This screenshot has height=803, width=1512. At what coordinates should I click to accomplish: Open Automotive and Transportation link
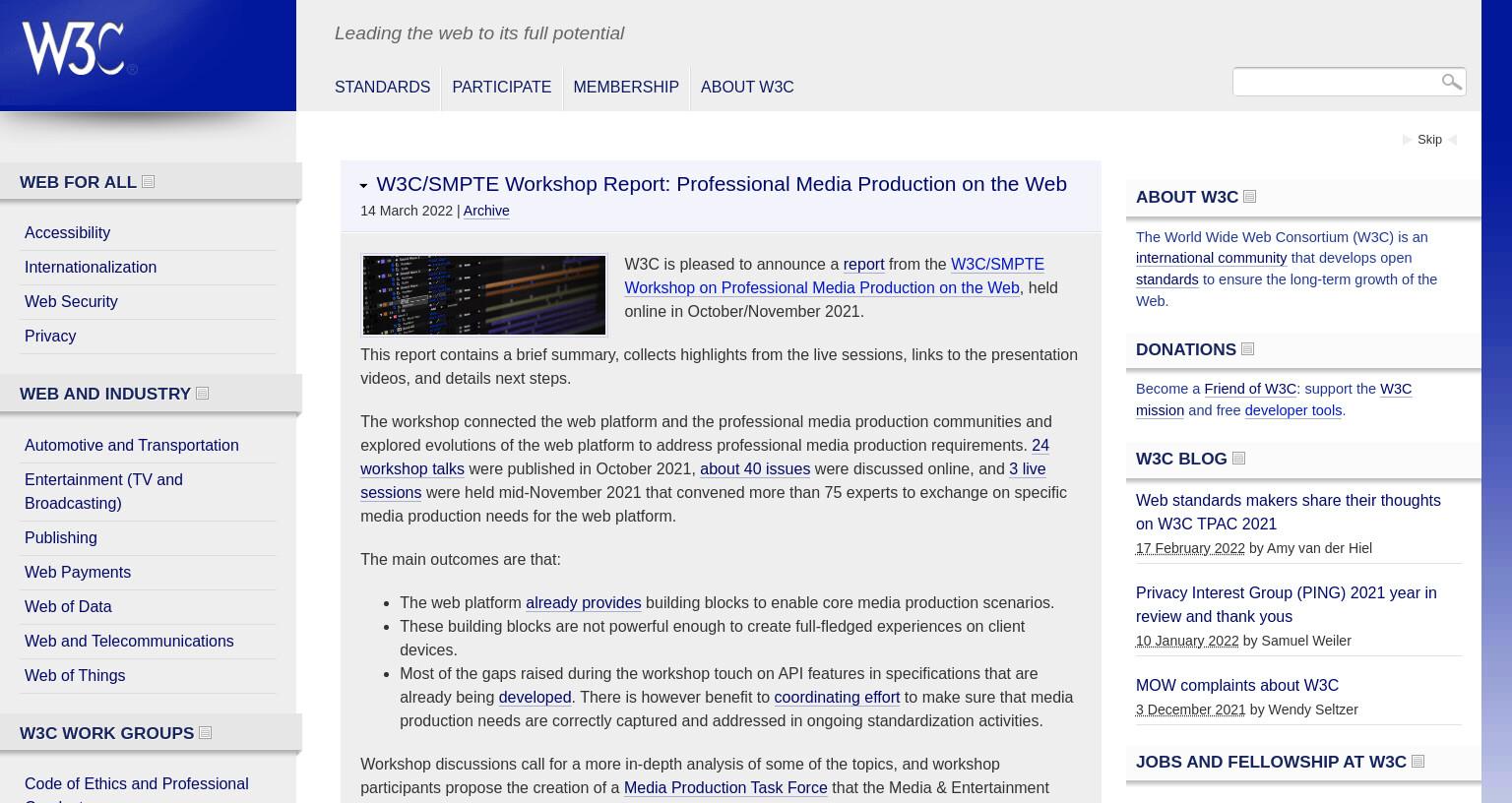(132, 446)
